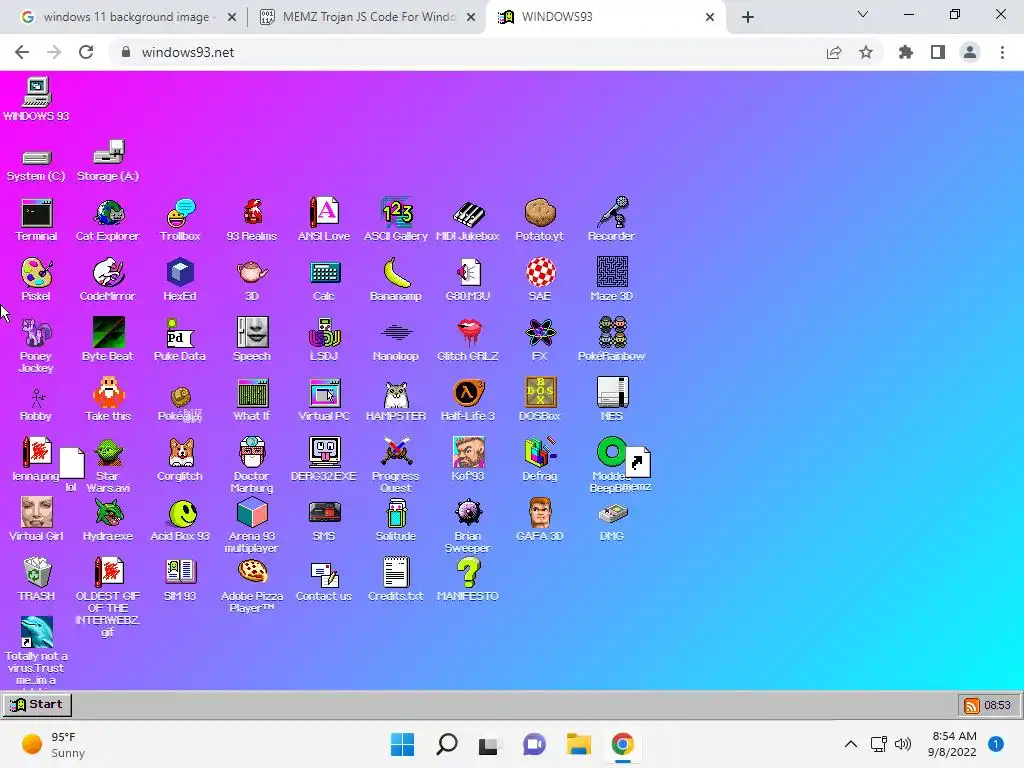Launch Maze 3D icon

[611, 280]
